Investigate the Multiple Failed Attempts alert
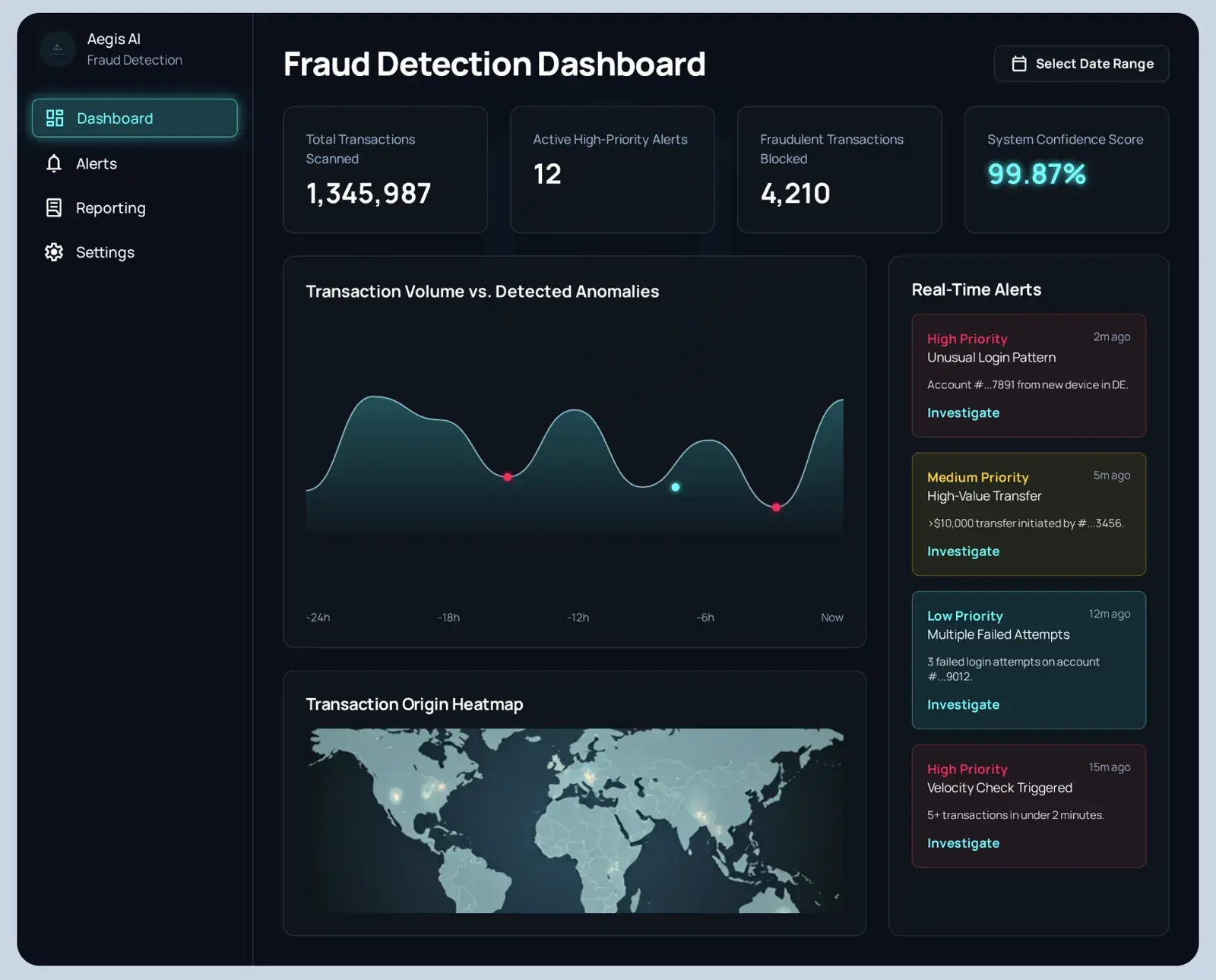1216x980 pixels. tap(963, 704)
